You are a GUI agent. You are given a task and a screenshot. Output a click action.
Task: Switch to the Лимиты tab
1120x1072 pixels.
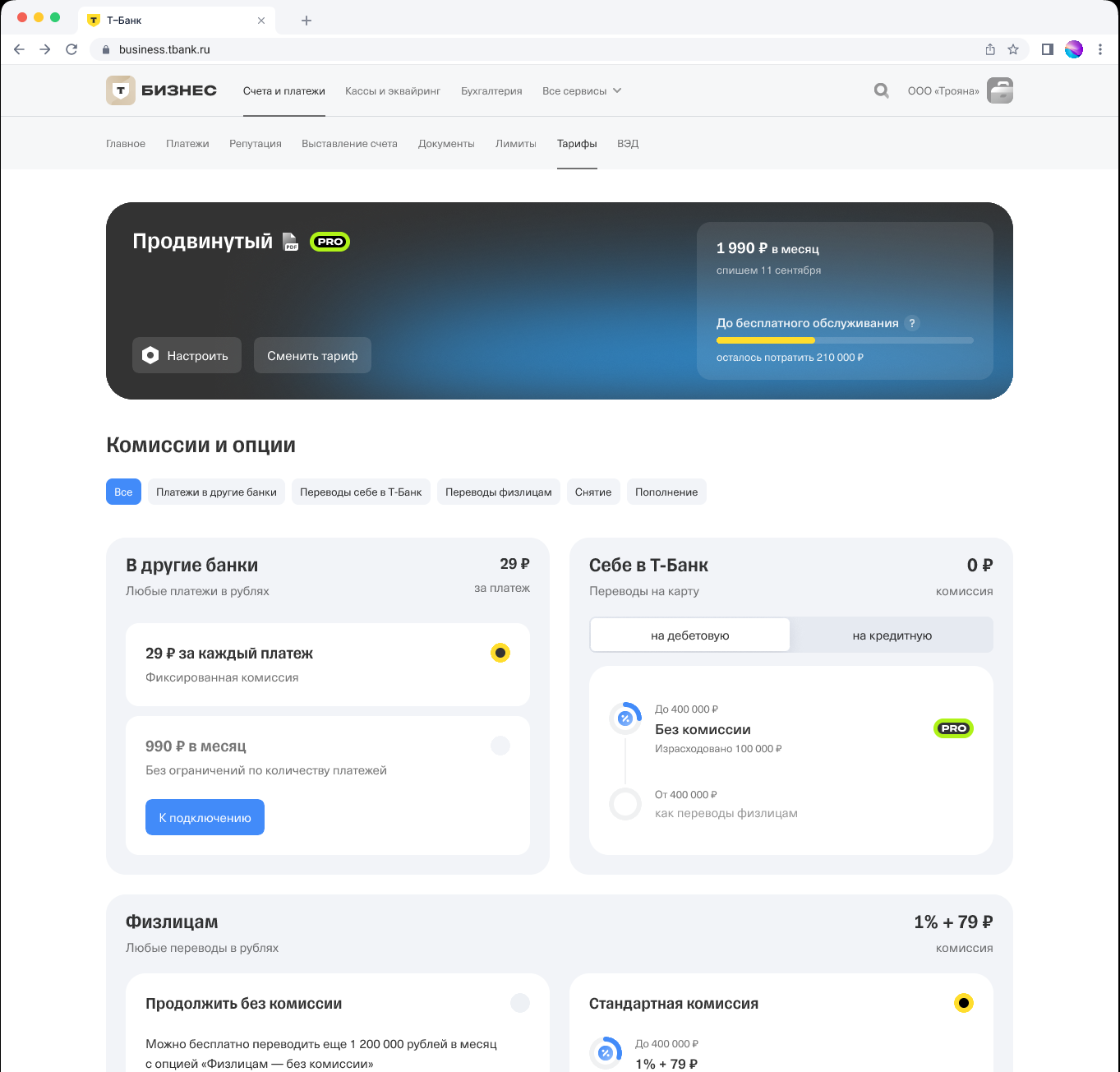coord(516,144)
